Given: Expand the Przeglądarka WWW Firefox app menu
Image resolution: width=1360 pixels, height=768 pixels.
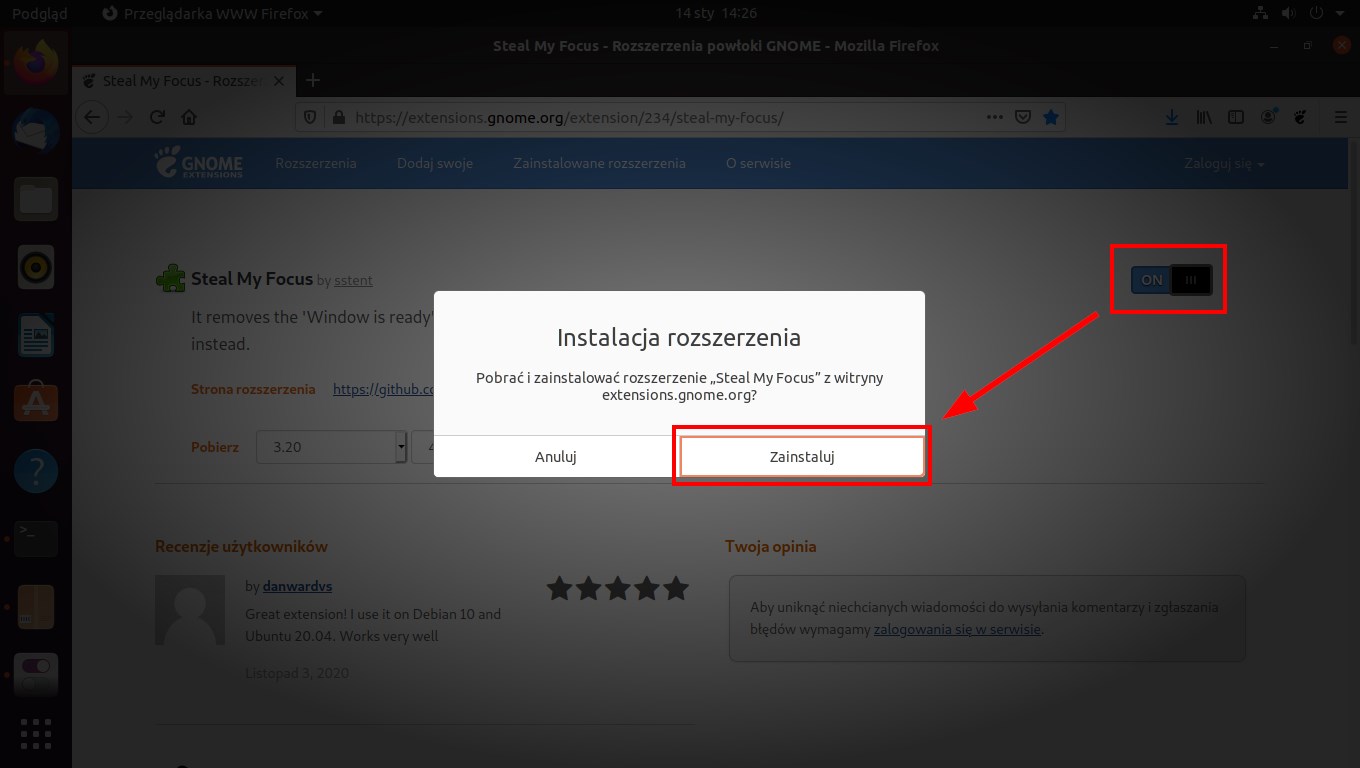Looking at the screenshot, I should click(x=213, y=13).
